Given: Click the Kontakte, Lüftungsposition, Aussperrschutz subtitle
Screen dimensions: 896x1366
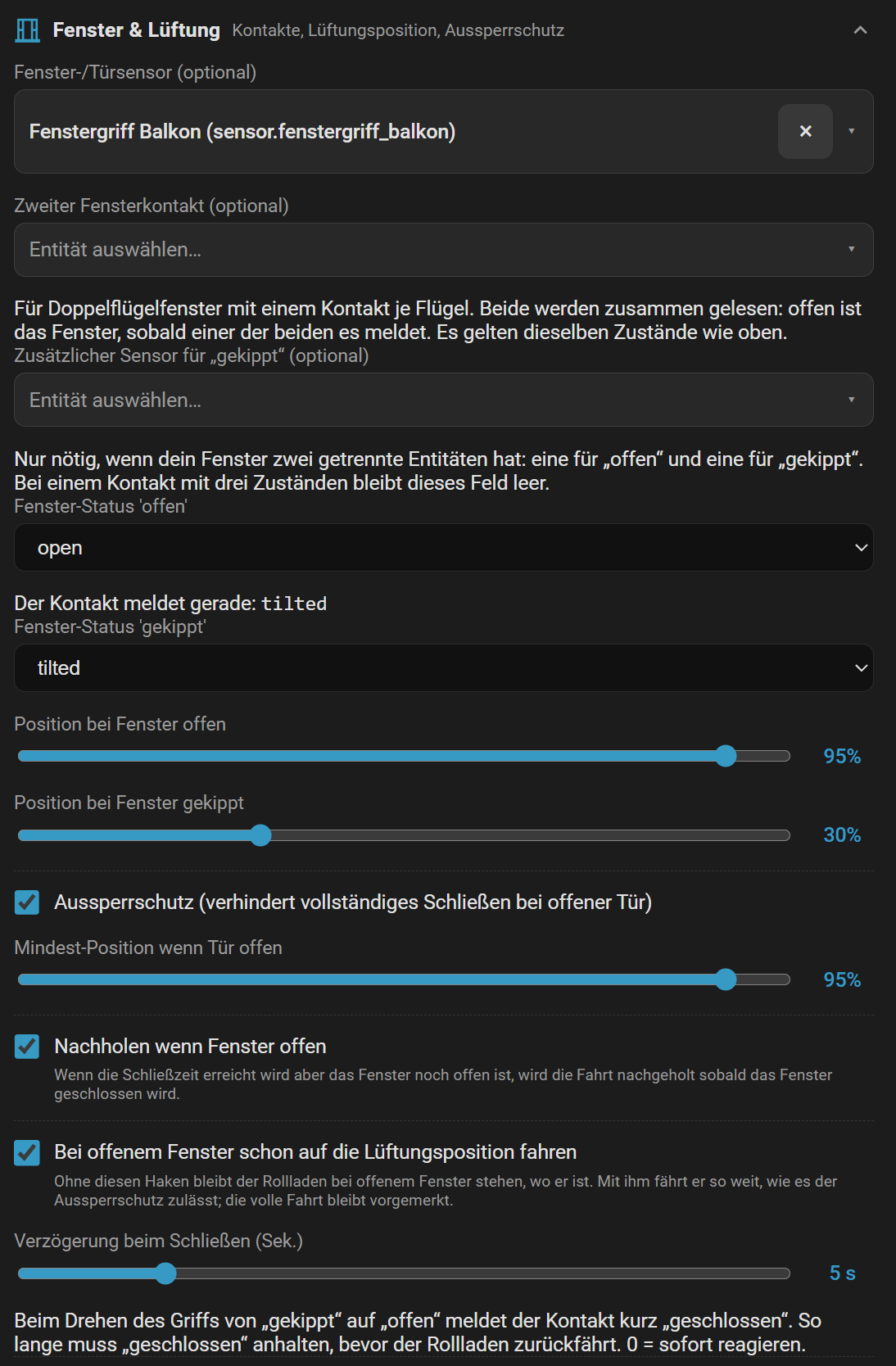Looking at the screenshot, I should (398, 30).
